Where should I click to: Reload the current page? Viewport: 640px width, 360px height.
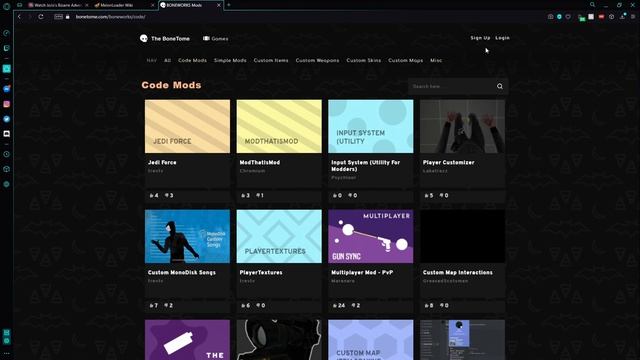[x=41, y=17]
